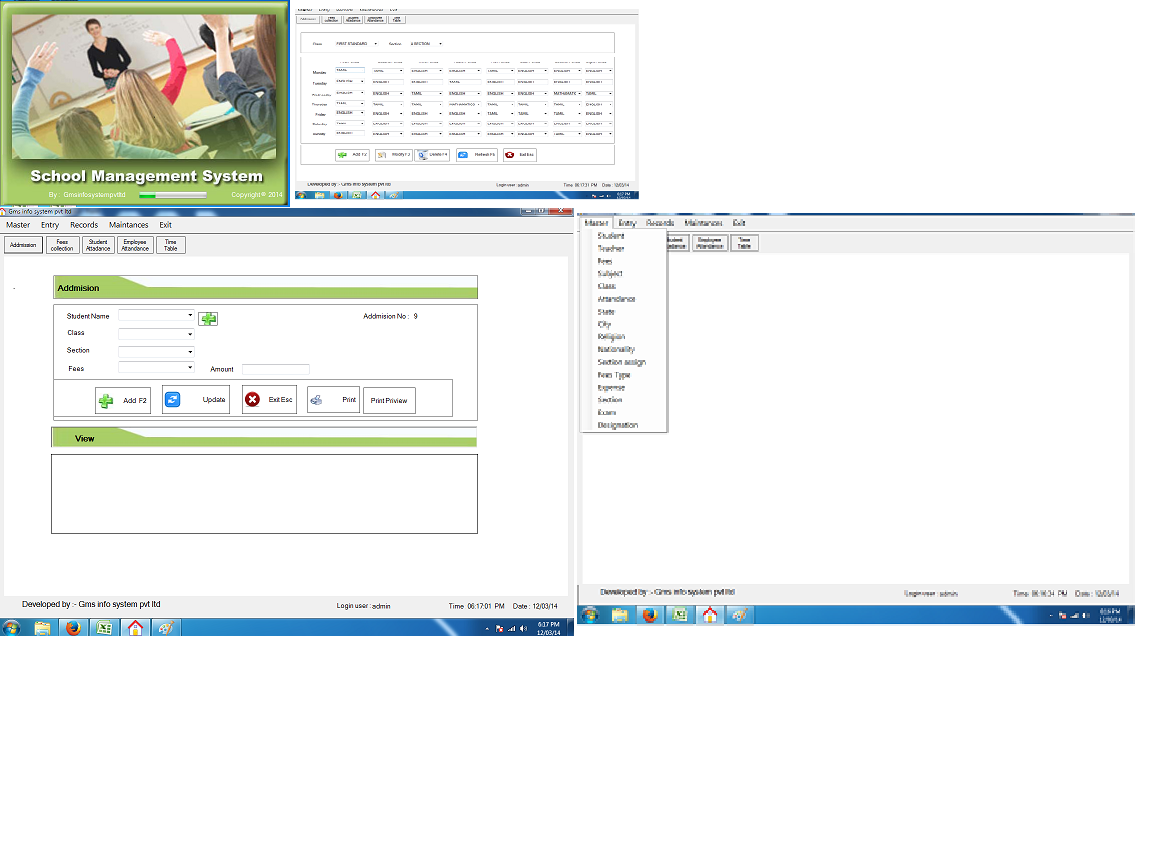Click 'Login user : admin' in Admission window
Viewport: 1152px width, 864px height.
[x=363, y=606]
